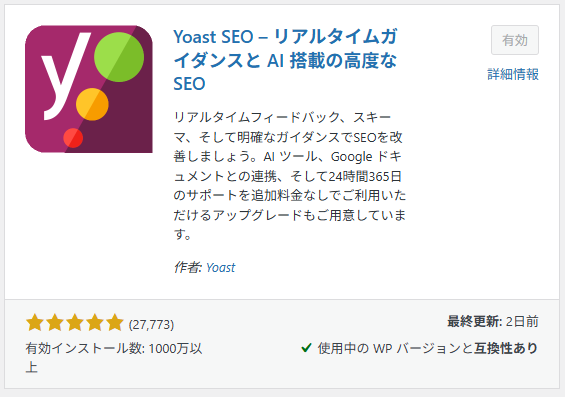Click the first rating star
This screenshot has width=565, height=397.
tap(35, 322)
